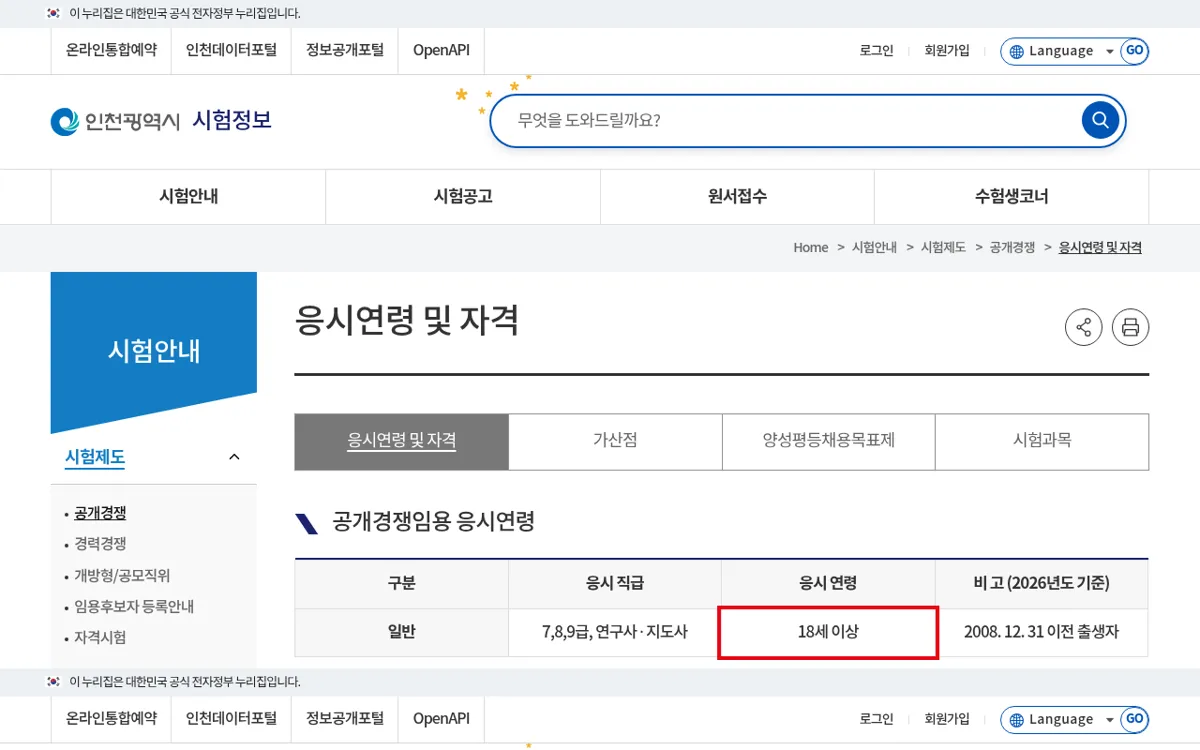
Task: Click 정보공개포털 in the upper utility bar
Action: coord(345,50)
